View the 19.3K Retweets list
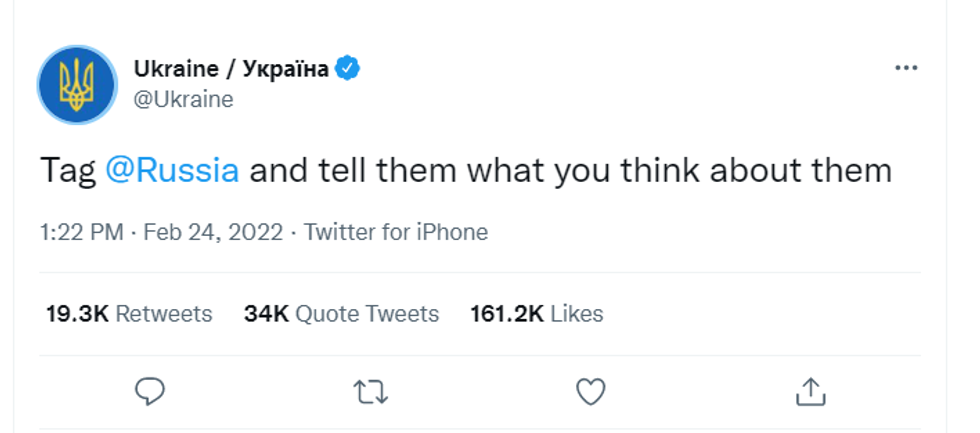This screenshot has width=980, height=433. point(129,313)
